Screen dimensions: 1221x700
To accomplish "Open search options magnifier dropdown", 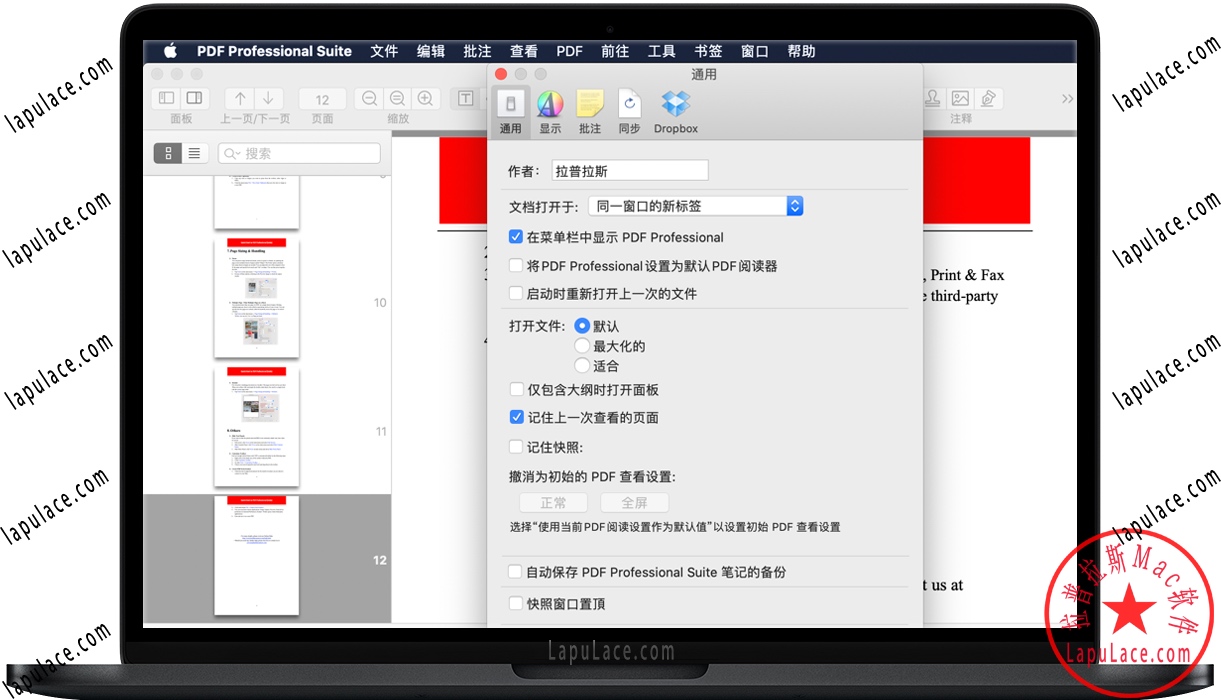I will [x=233, y=153].
